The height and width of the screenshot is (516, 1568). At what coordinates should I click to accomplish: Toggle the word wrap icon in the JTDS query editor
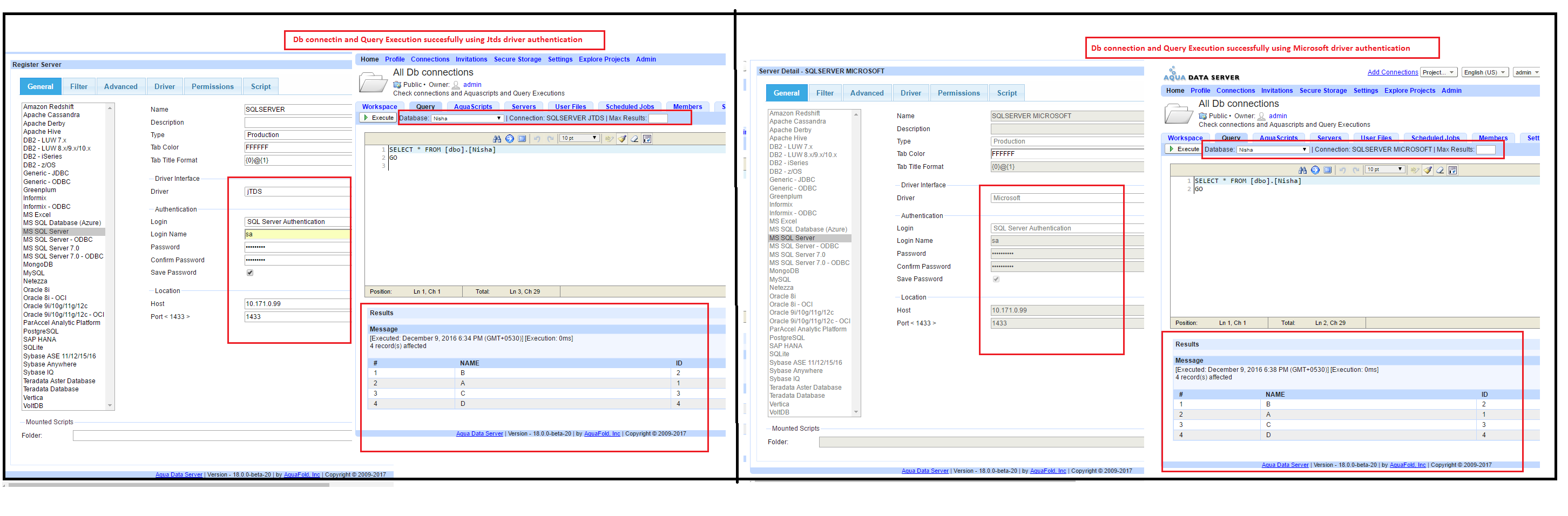coord(647,139)
